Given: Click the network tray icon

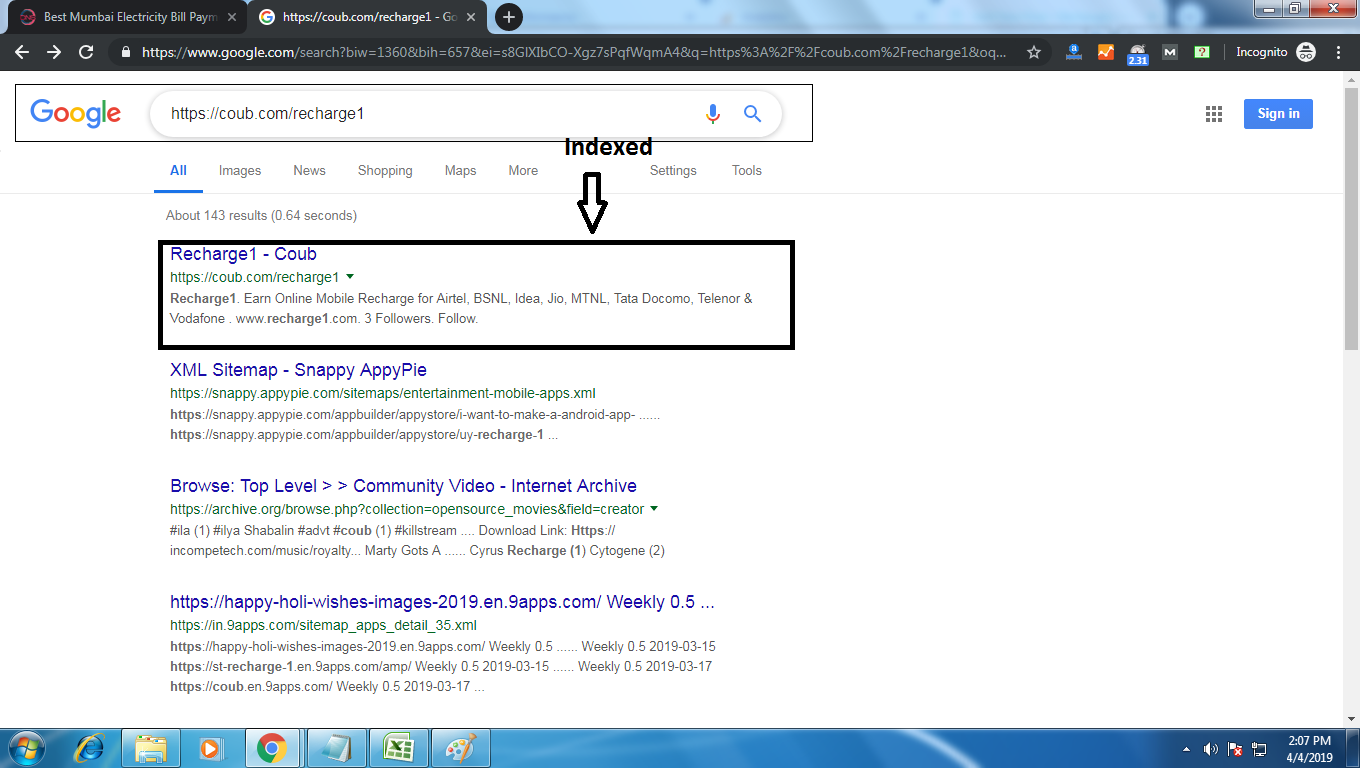Looking at the screenshot, I should pyautogui.click(x=1259, y=749).
